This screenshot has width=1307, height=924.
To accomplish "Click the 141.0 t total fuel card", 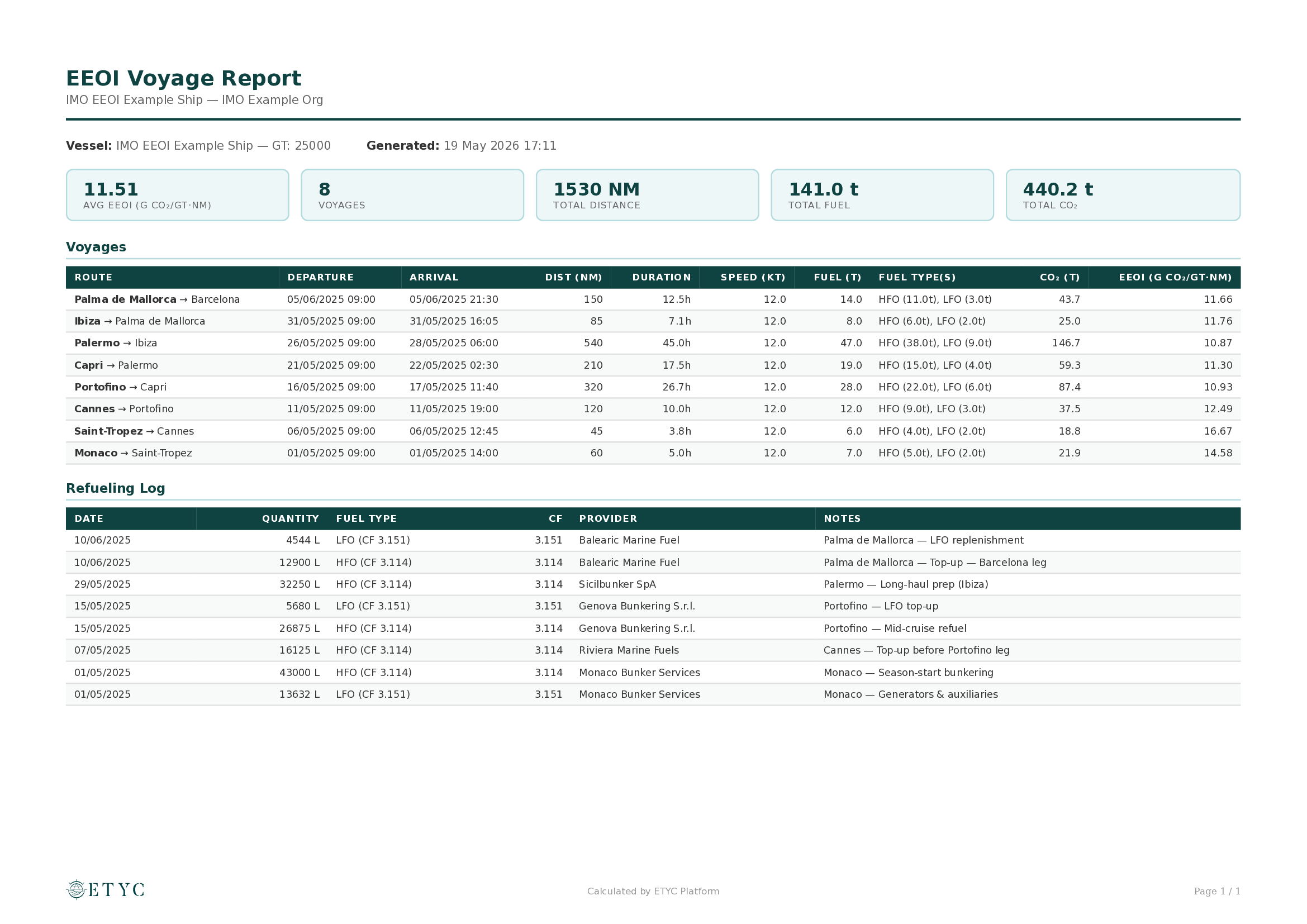I will (x=882, y=194).
